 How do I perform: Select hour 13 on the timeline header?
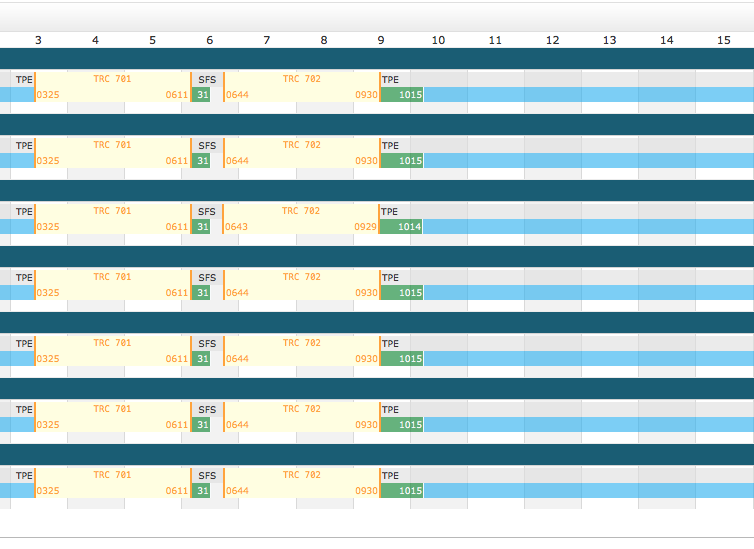[609, 40]
